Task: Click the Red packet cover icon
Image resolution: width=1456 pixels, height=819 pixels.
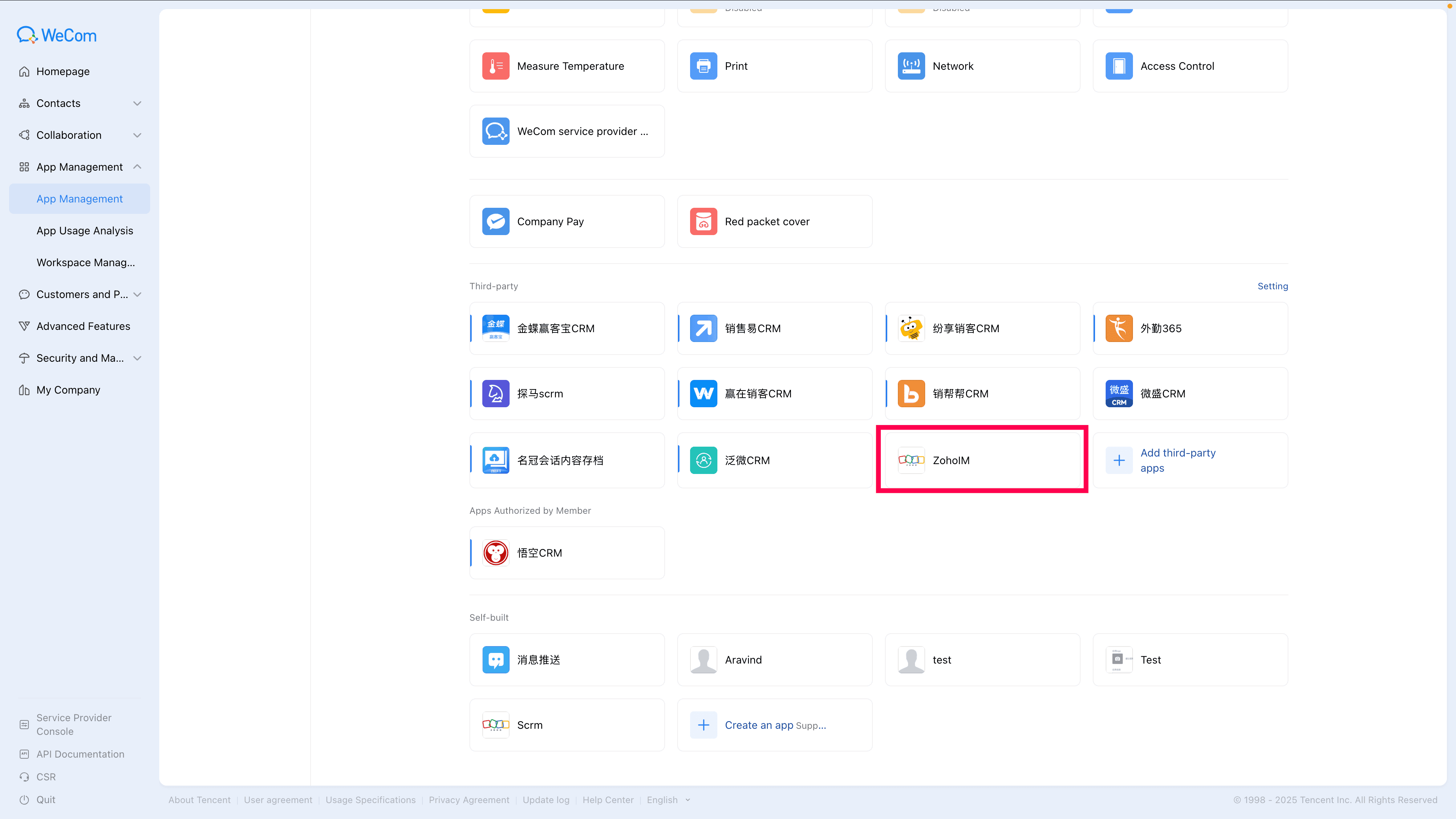Action: pos(703,221)
